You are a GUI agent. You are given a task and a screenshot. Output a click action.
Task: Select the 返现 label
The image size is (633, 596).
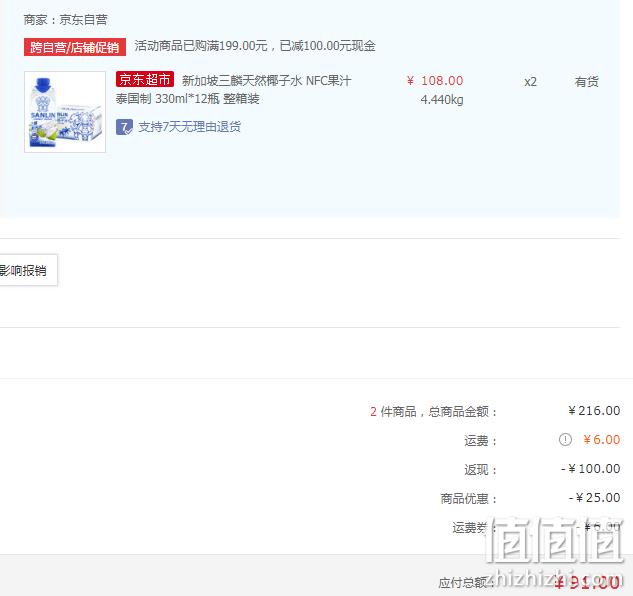(480, 470)
